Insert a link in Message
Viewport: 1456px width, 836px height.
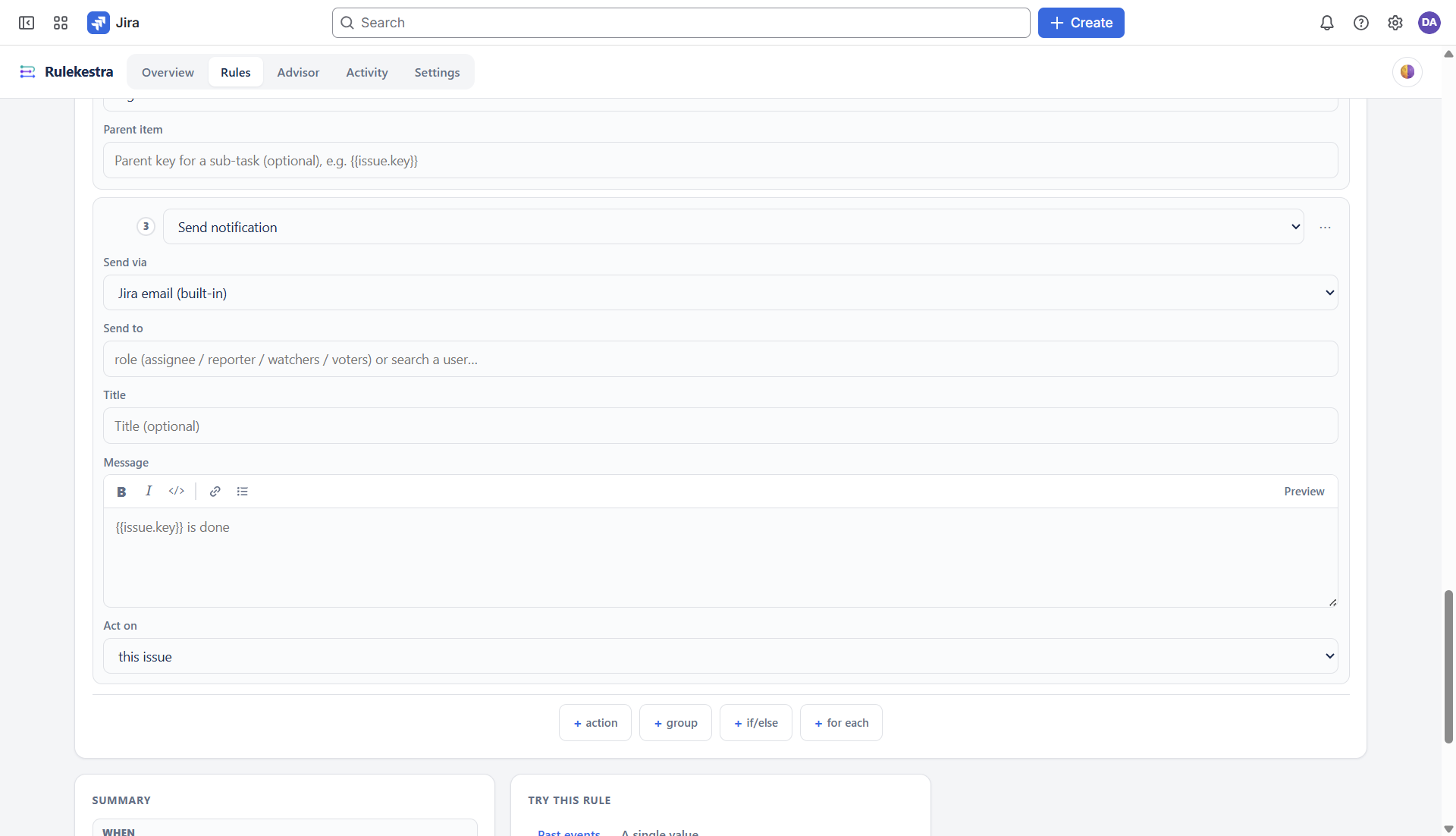coord(215,492)
